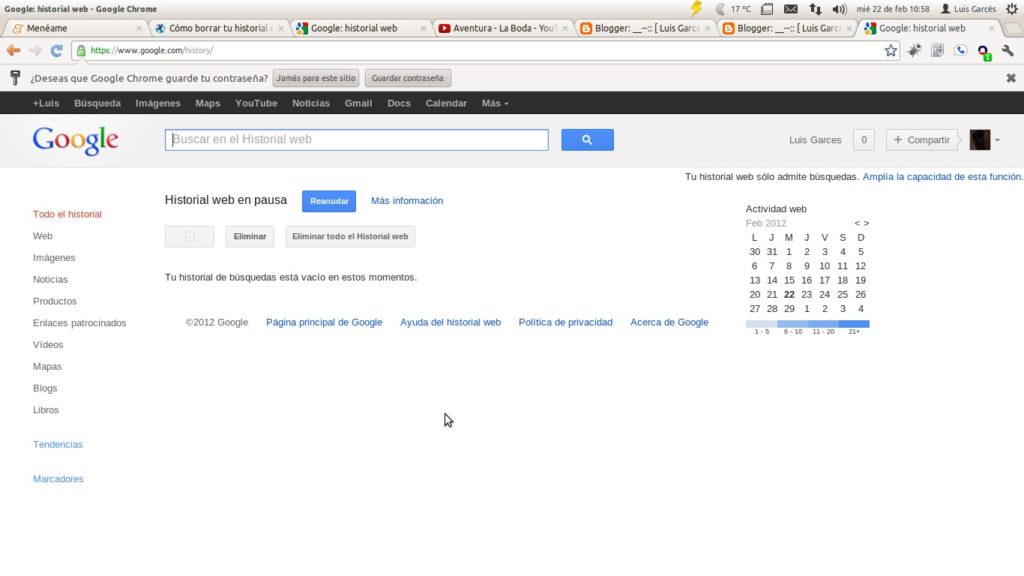This screenshot has width=1024, height=576.
Task: Click the red extension icon with green badge
Action: tap(984, 52)
